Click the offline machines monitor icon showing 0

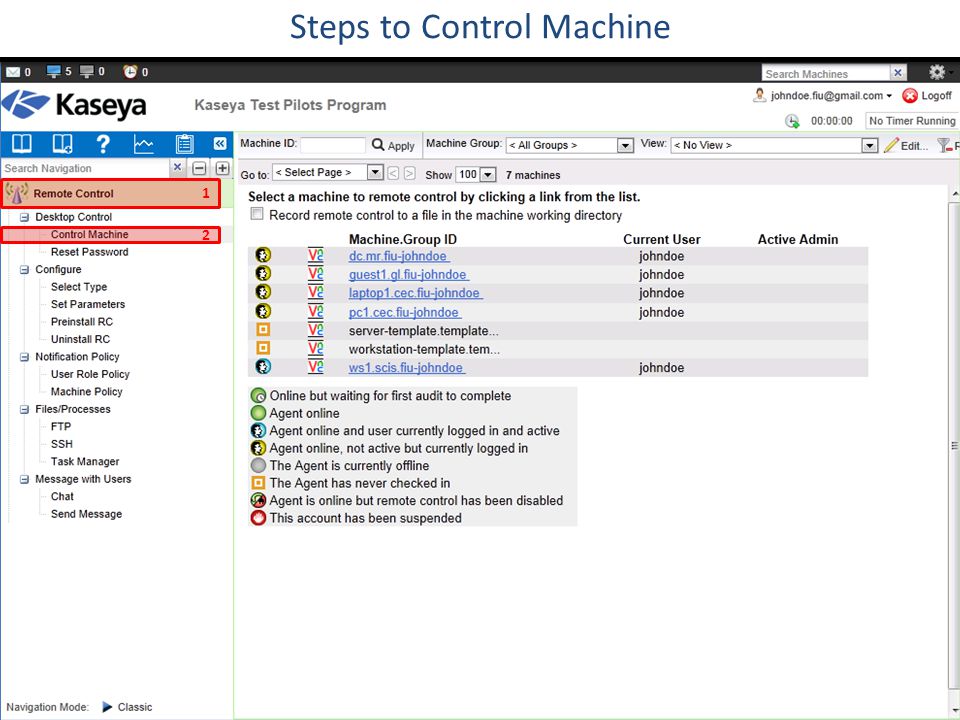(x=87, y=72)
